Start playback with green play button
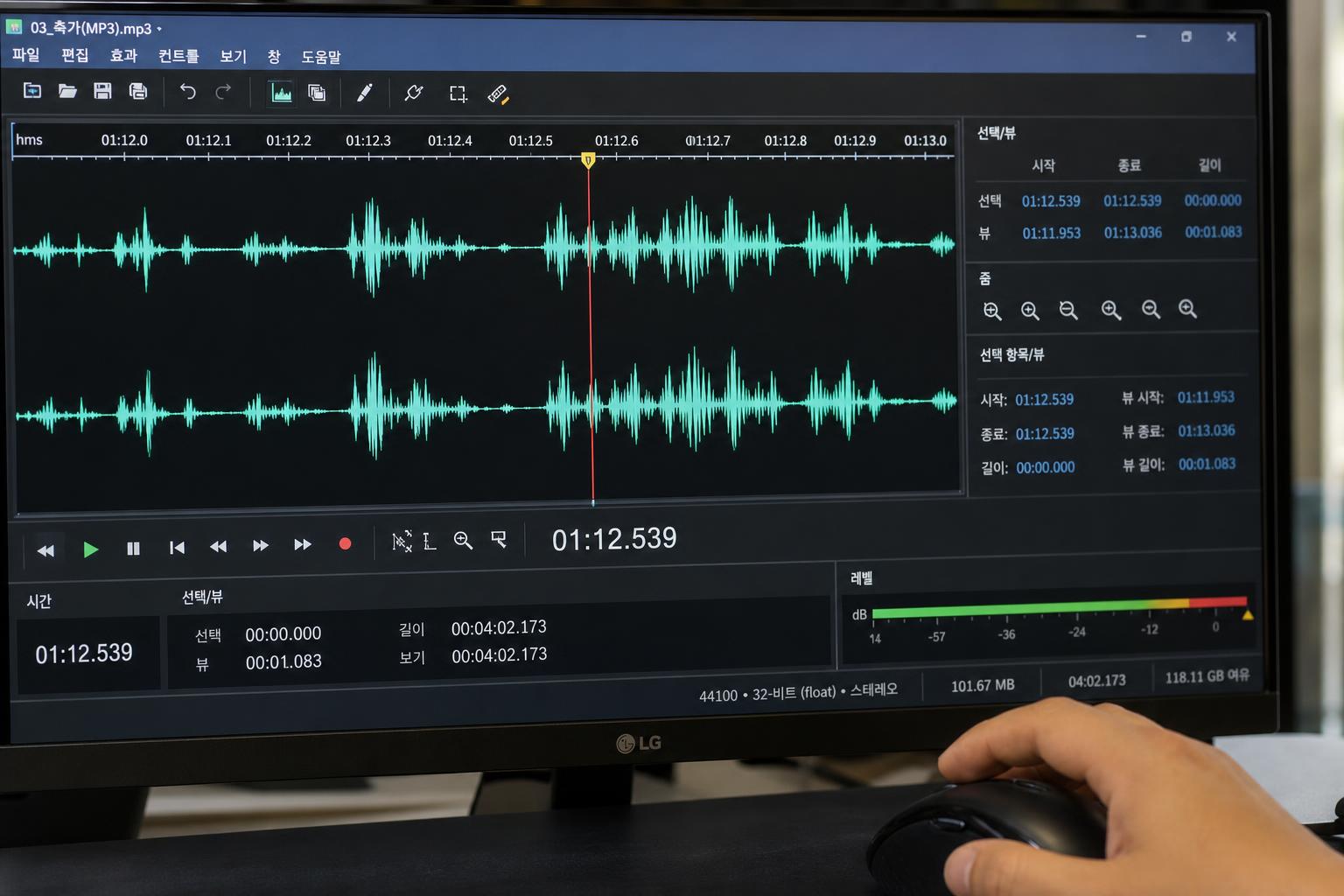 point(90,549)
